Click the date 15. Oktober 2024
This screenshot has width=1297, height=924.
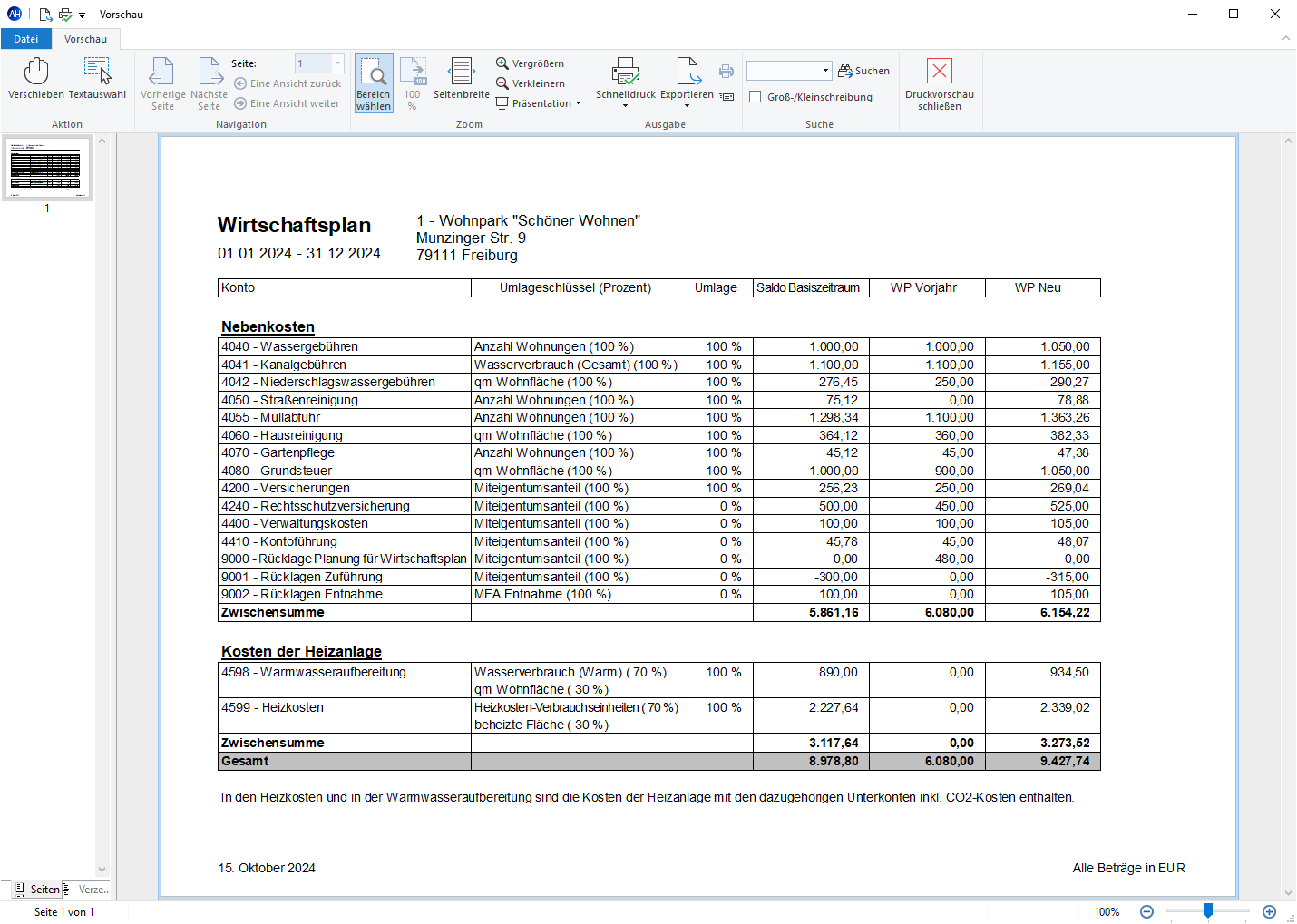[267, 868]
